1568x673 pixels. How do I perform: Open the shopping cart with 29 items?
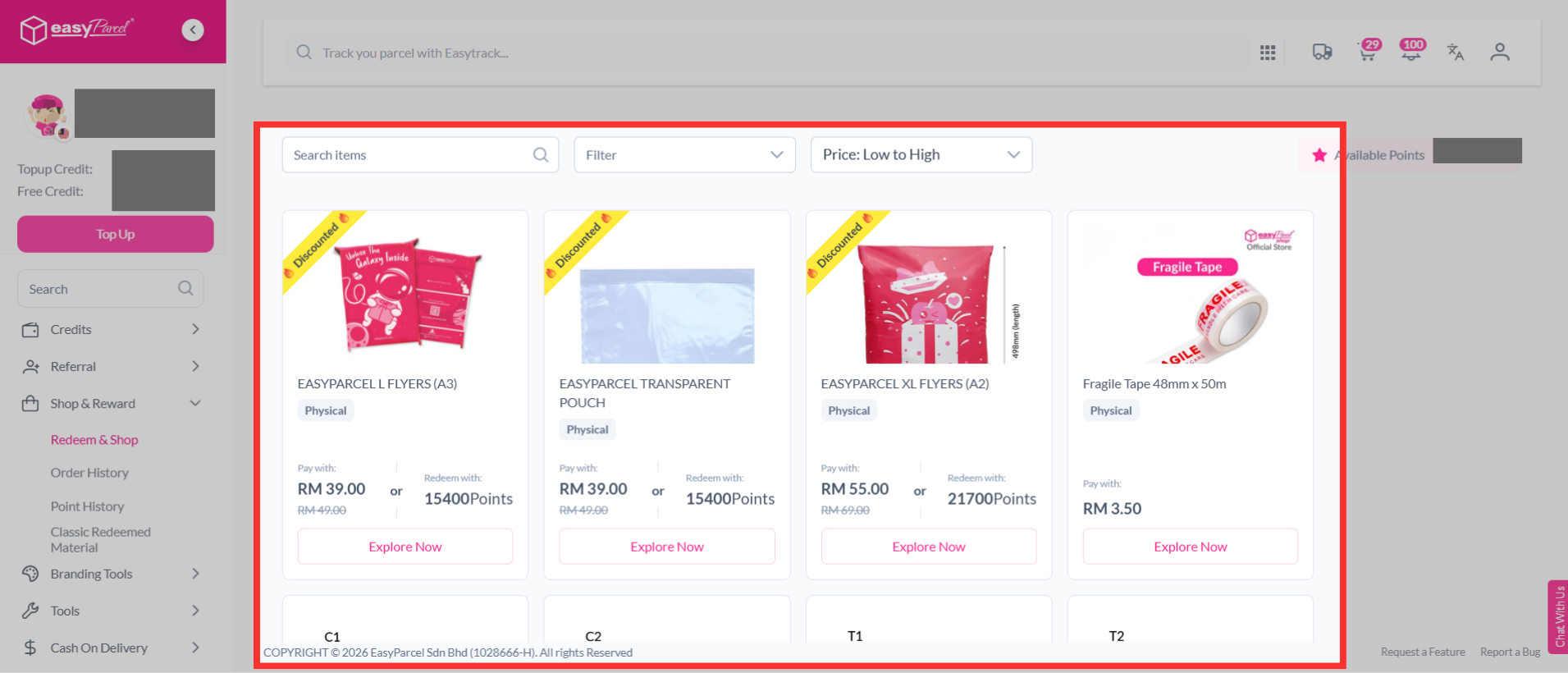click(1369, 51)
